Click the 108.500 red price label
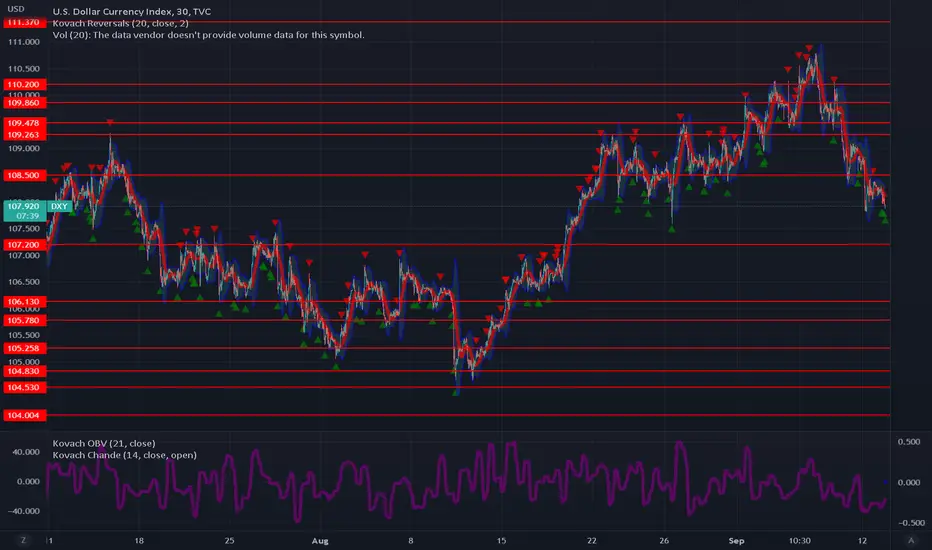This screenshot has width=932, height=550. coord(24,175)
